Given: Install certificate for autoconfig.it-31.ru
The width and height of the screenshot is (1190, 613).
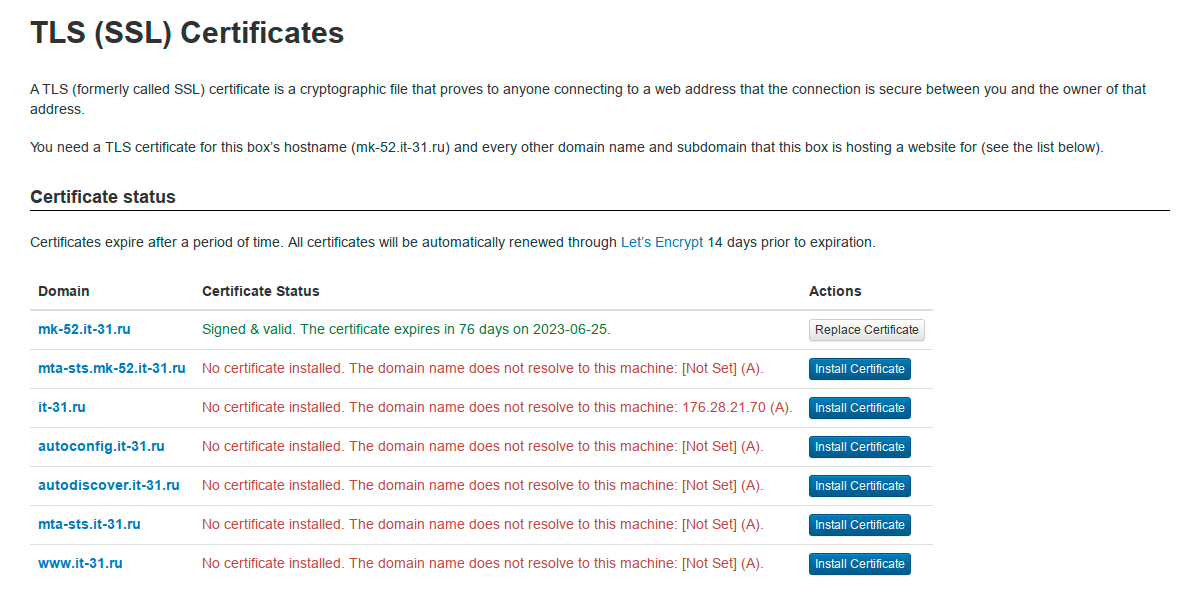Looking at the screenshot, I should [859, 447].
